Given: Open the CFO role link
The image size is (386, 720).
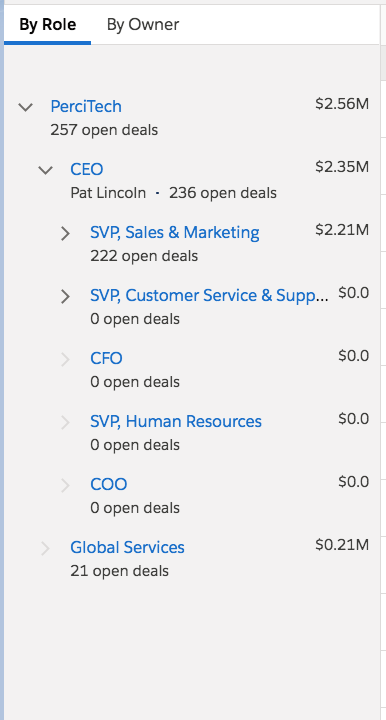Looking at the screenshot, I should point(106,358).
